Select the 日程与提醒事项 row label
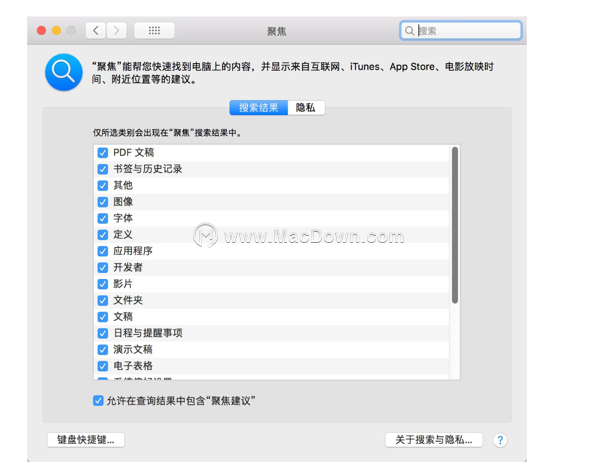This screenshot has width=597, height=470. click(x=148, y=333)
